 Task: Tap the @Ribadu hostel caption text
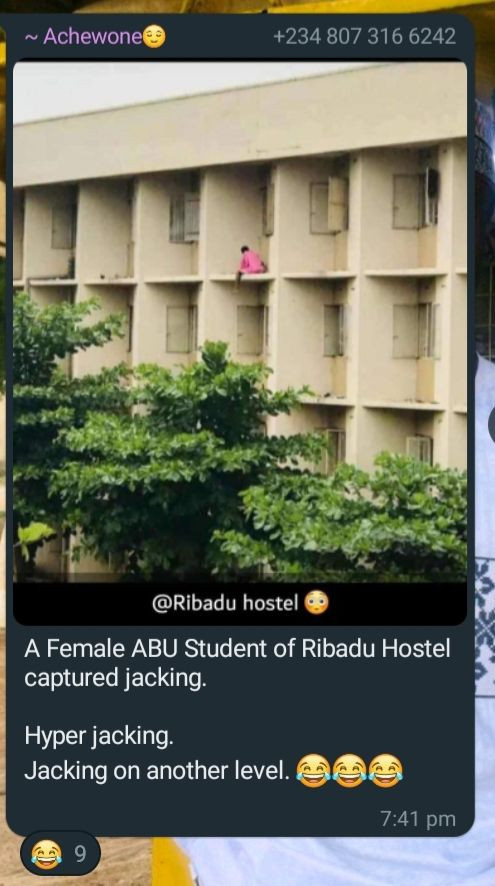tap(225, 603)
